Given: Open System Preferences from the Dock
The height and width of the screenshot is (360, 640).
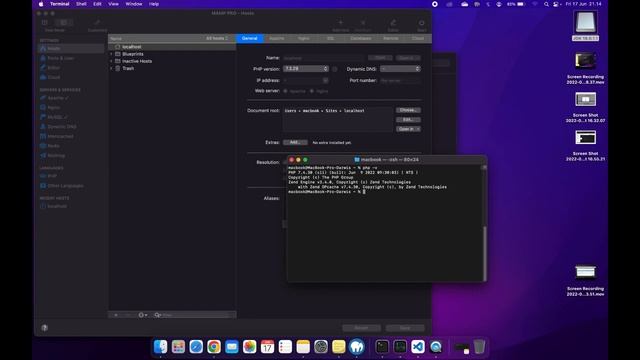Looking at the screenshot, I should [321, 347].
